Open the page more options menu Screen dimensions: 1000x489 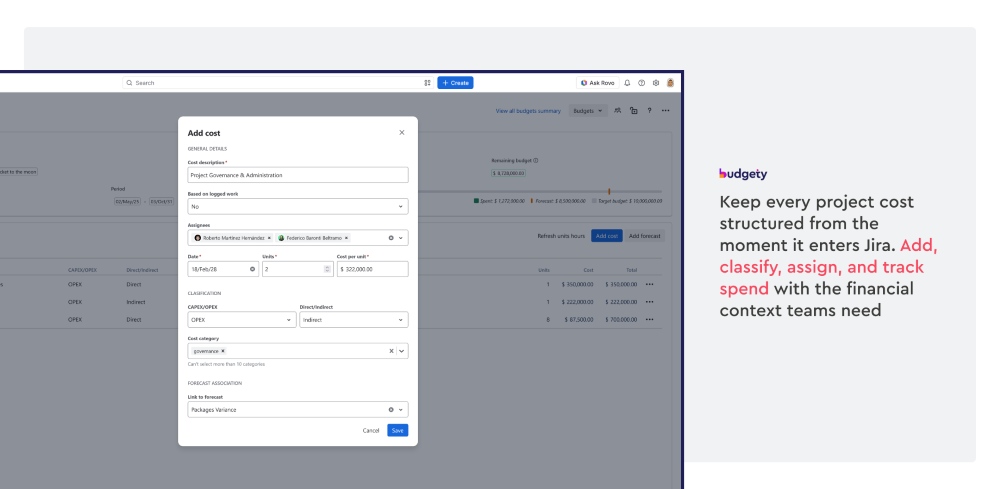(665, 110)
